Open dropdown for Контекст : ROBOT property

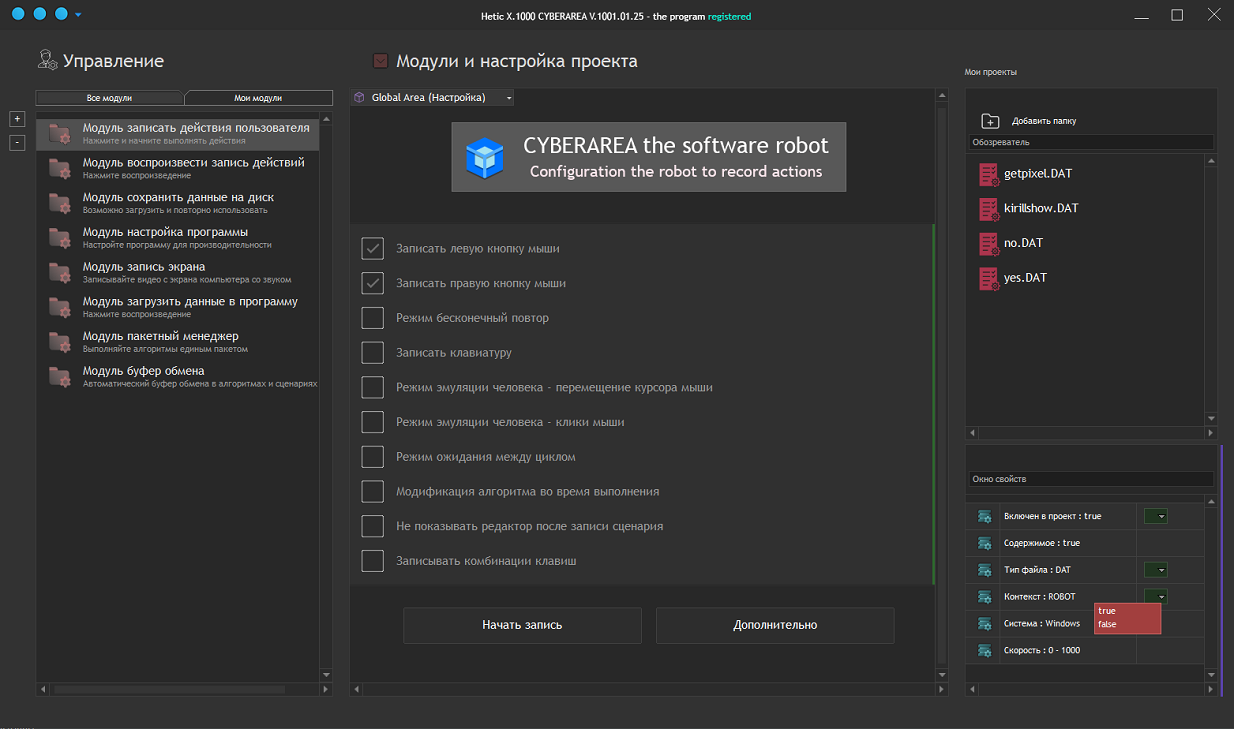point(1156,597)
